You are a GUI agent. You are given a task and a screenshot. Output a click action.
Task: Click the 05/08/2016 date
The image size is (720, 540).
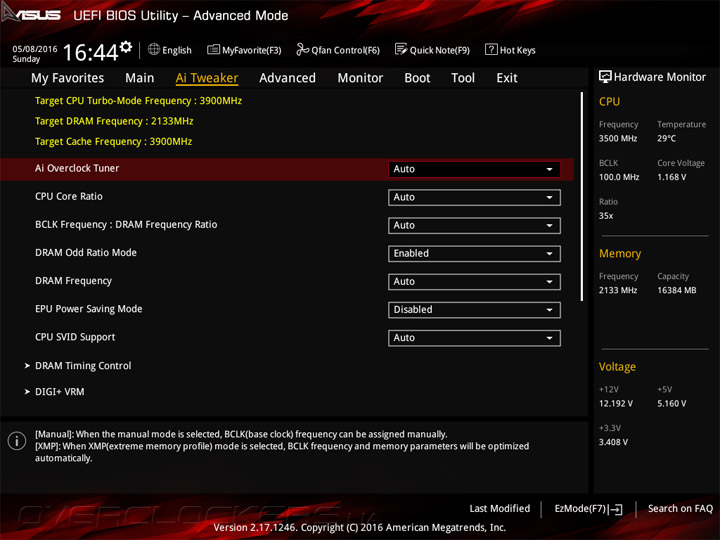click(x=35, y=49)
